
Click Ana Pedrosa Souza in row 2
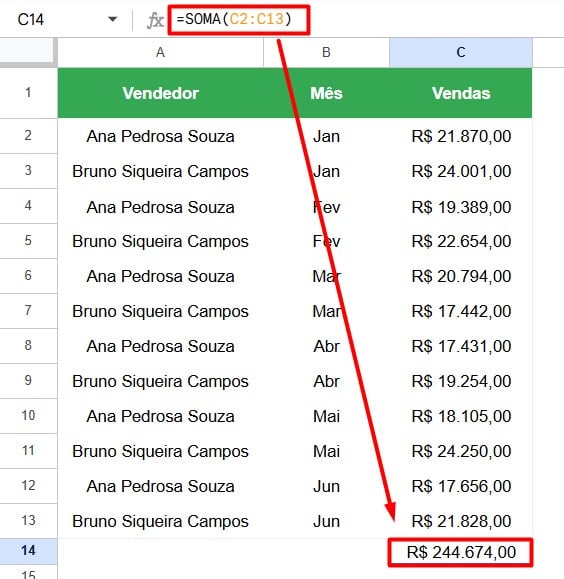160,136
